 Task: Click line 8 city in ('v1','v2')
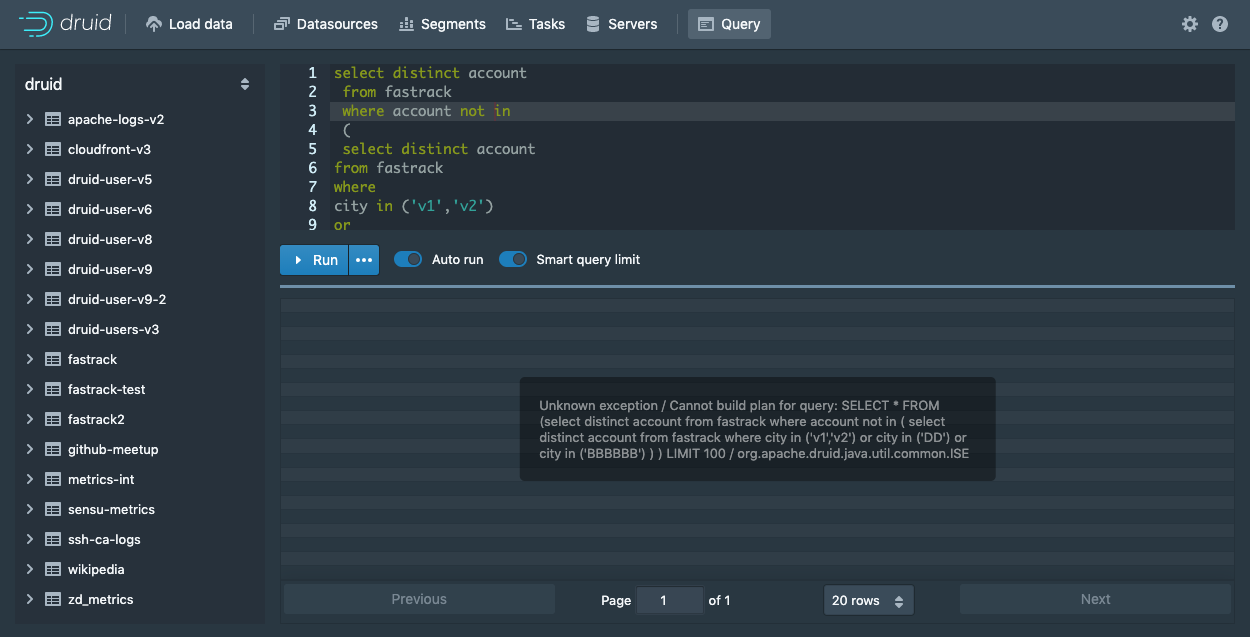coord(414,206)
